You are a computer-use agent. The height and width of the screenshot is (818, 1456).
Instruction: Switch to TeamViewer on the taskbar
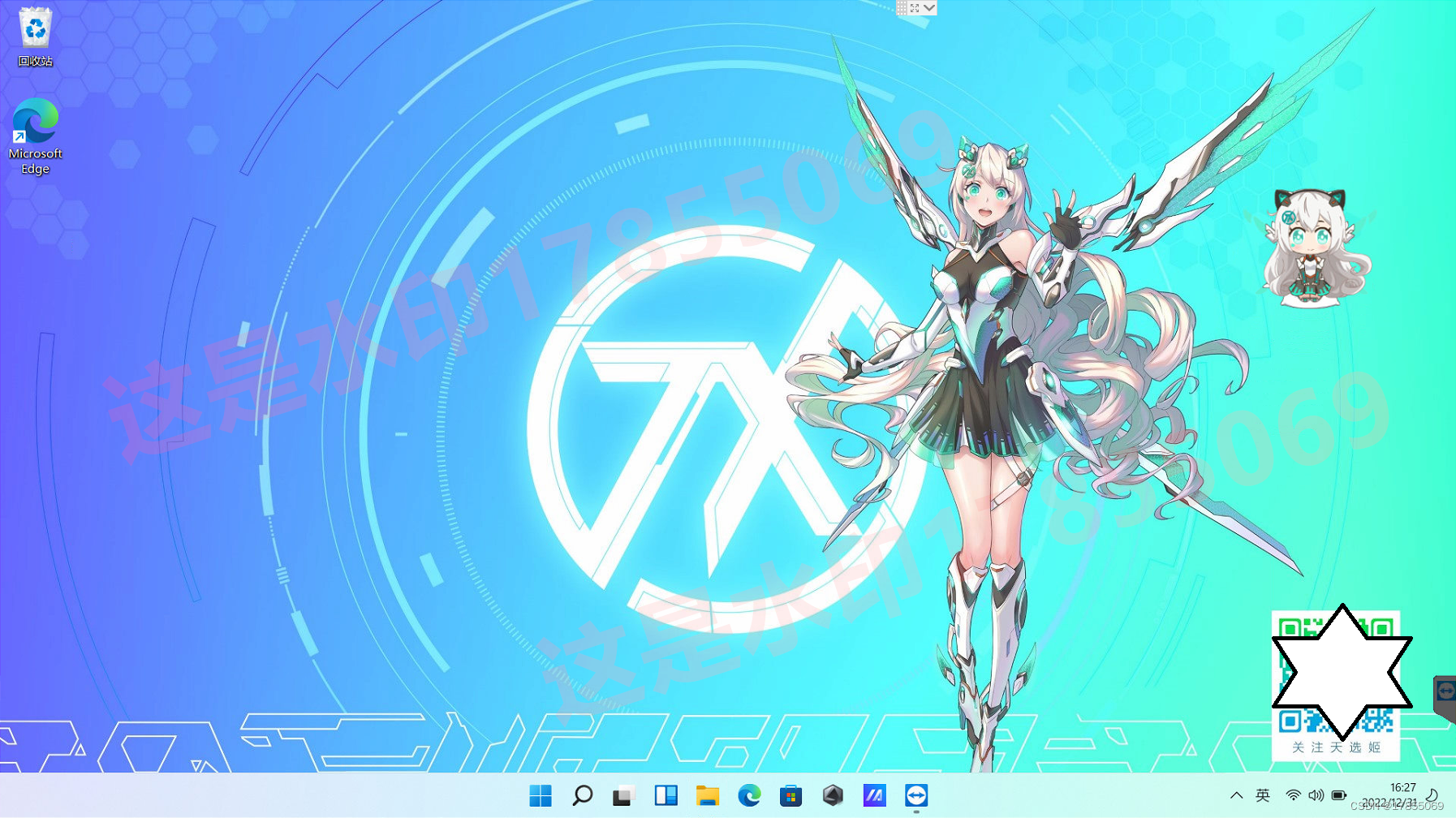(x=916, y=795)
